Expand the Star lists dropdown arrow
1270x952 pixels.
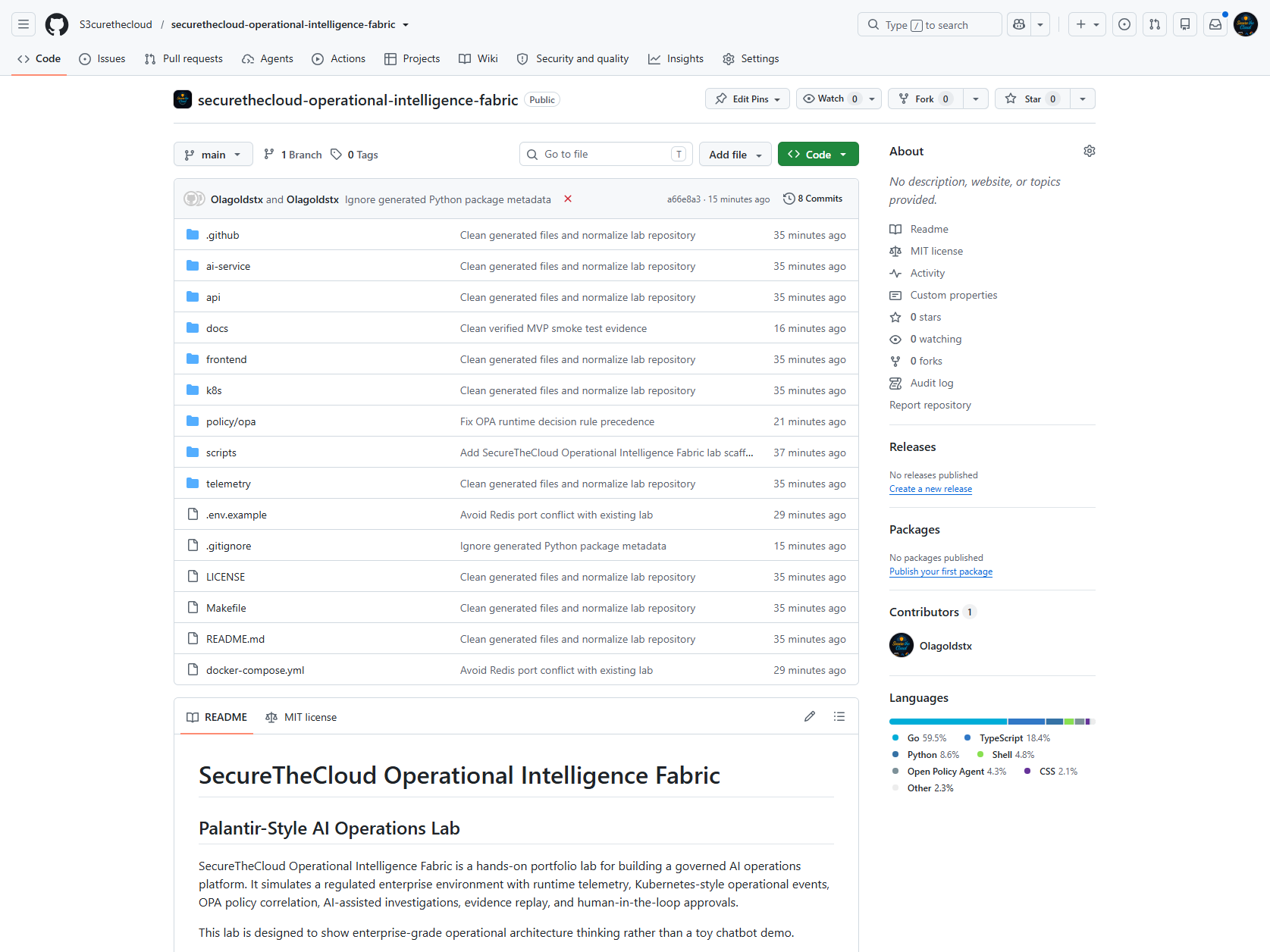pyautogui.click(x=1083, y=99)
